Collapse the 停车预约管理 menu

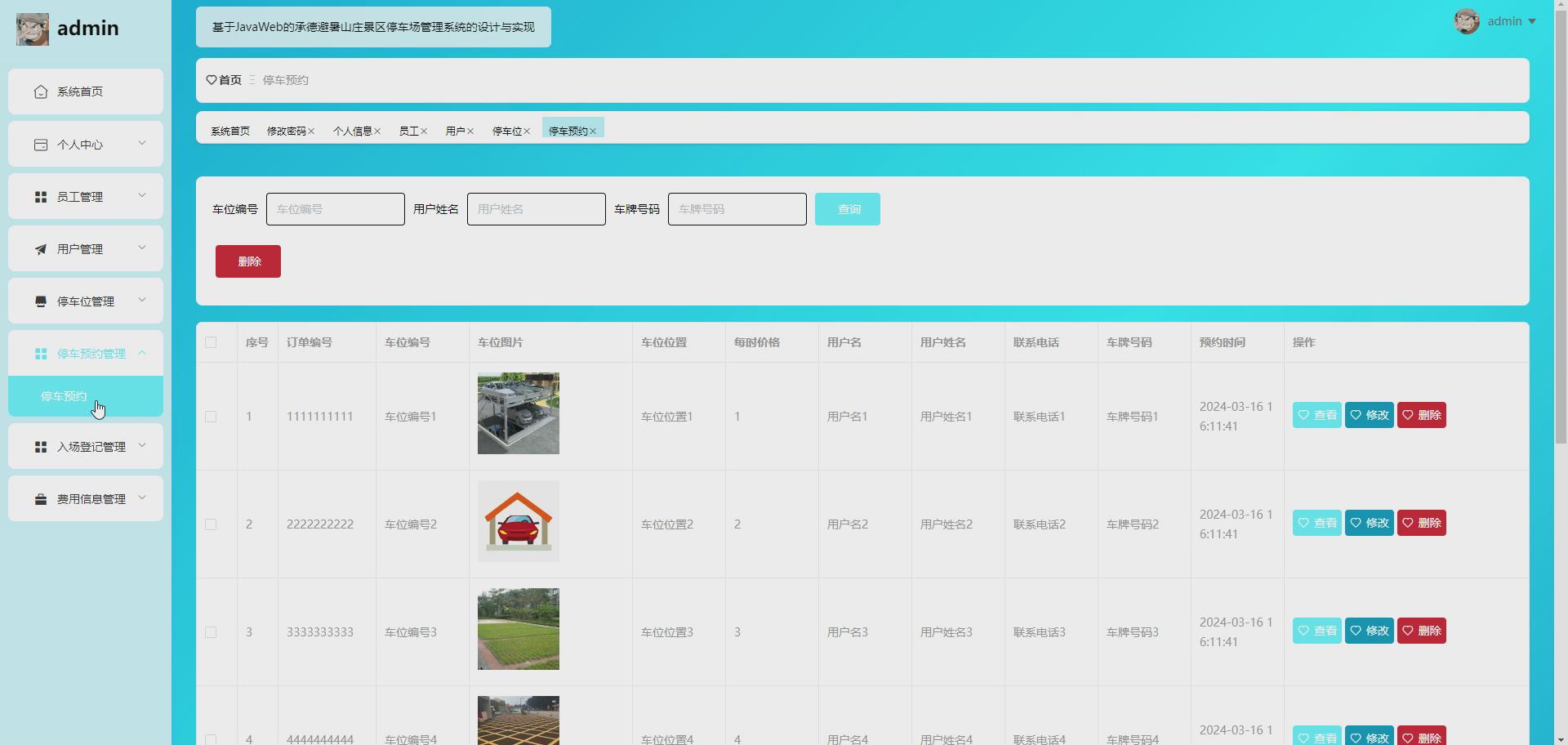point(142,353)
